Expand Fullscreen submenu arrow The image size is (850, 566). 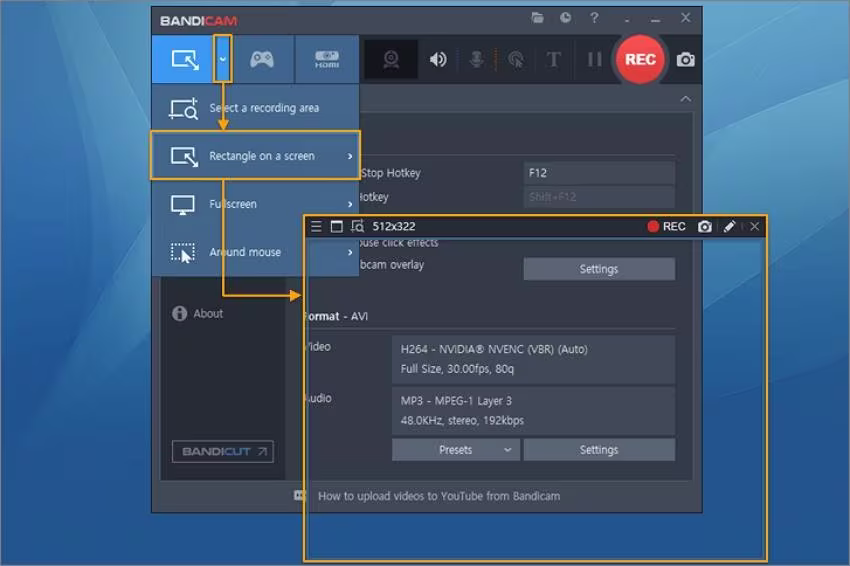pyautogui.click(x=350, y=204)
